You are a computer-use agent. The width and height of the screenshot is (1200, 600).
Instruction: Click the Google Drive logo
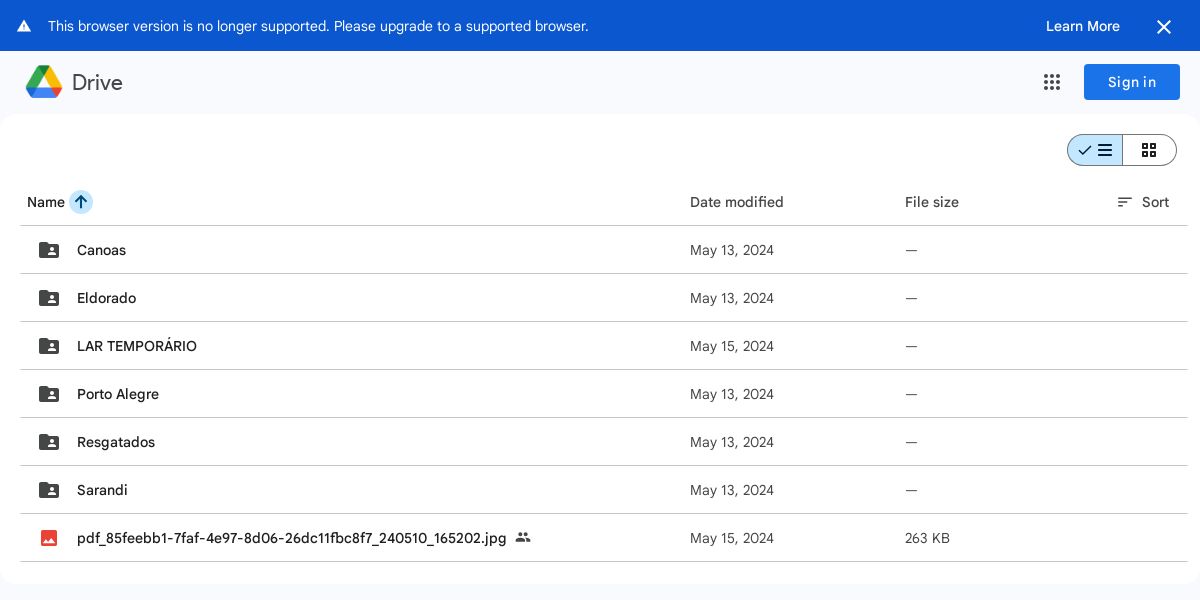(44, 82)
